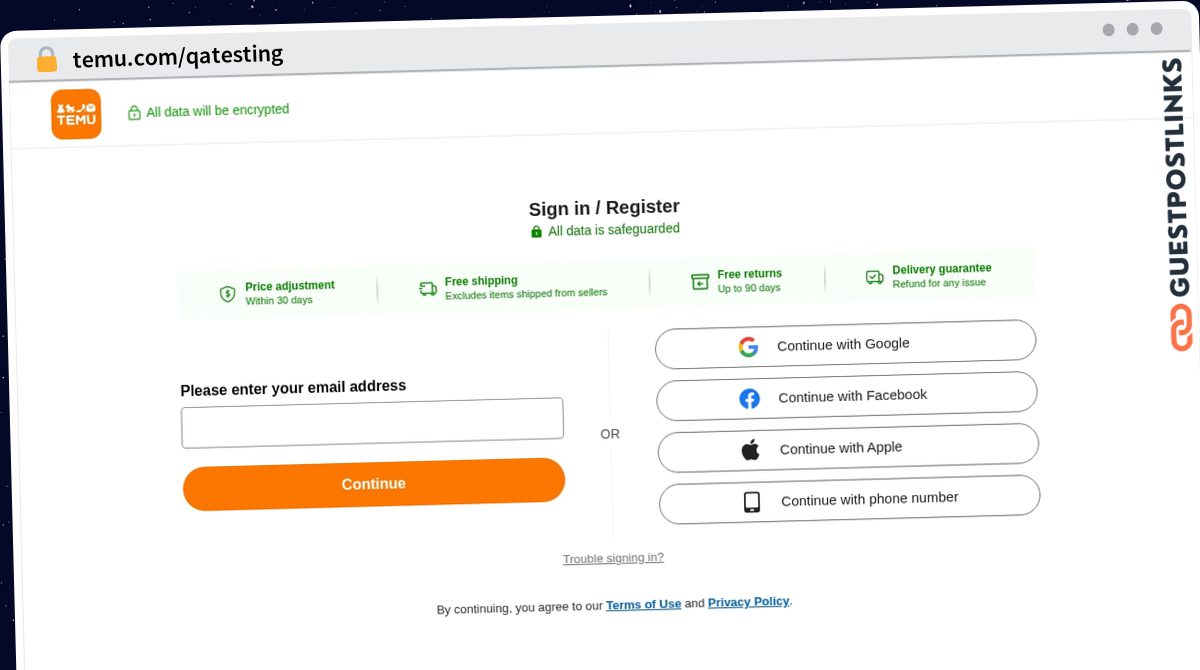Open the 'Trouble signing in?' link

coord(613,558)
